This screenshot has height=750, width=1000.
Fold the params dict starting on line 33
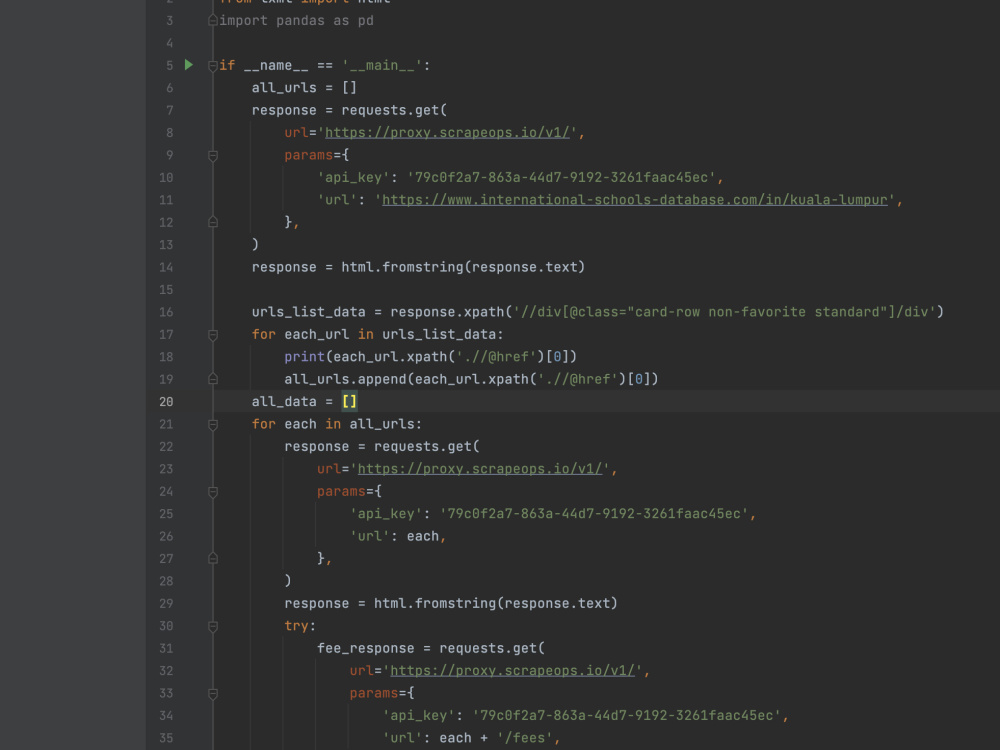[213, 693]
